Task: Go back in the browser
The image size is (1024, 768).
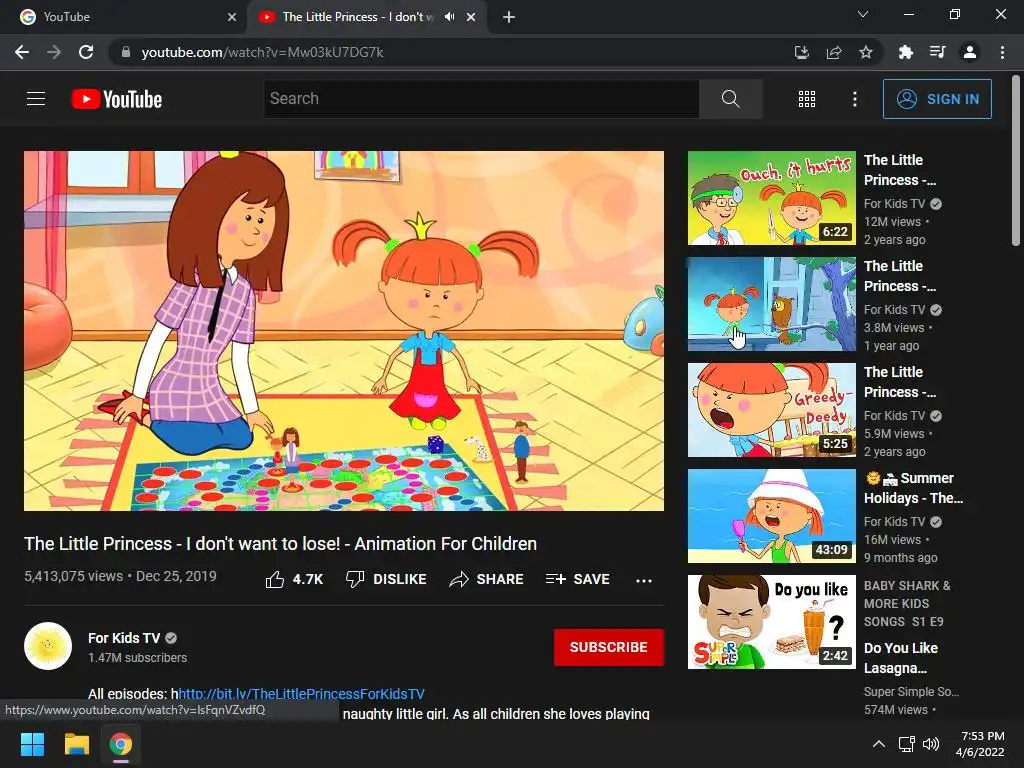Action: pos(22,52)
